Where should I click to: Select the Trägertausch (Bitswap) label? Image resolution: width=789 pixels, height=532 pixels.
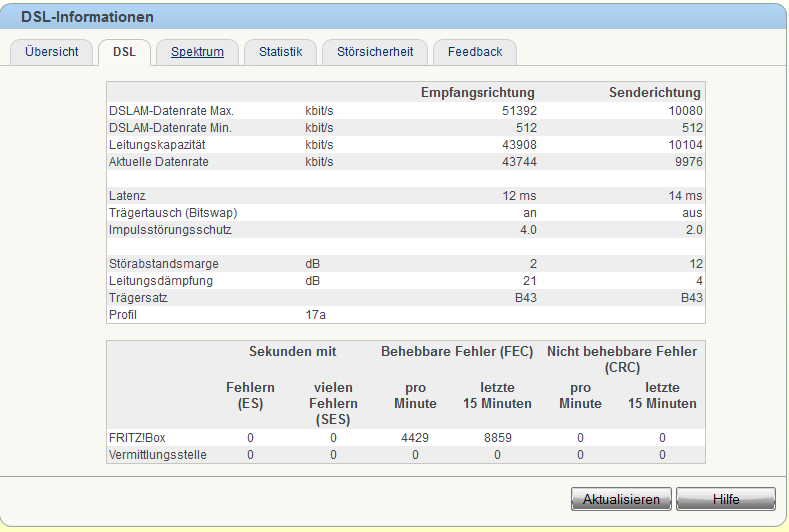click(x=173, y=213)
